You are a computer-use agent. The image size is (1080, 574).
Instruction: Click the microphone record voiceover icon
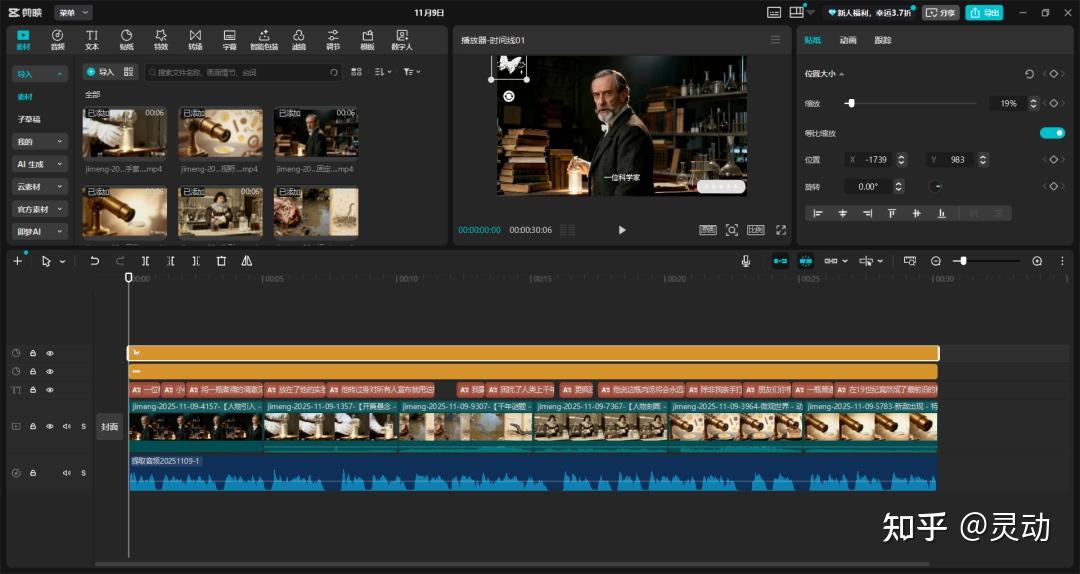pos(746,261)
